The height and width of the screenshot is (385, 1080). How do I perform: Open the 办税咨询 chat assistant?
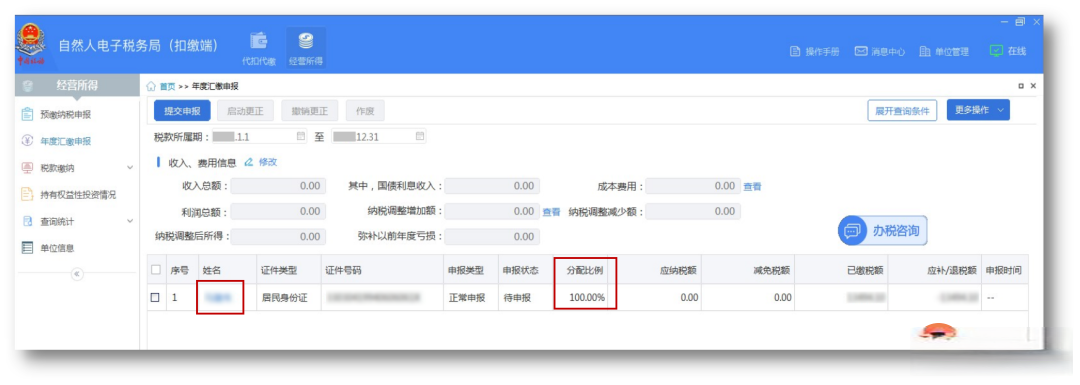click(x=882, y=231)
